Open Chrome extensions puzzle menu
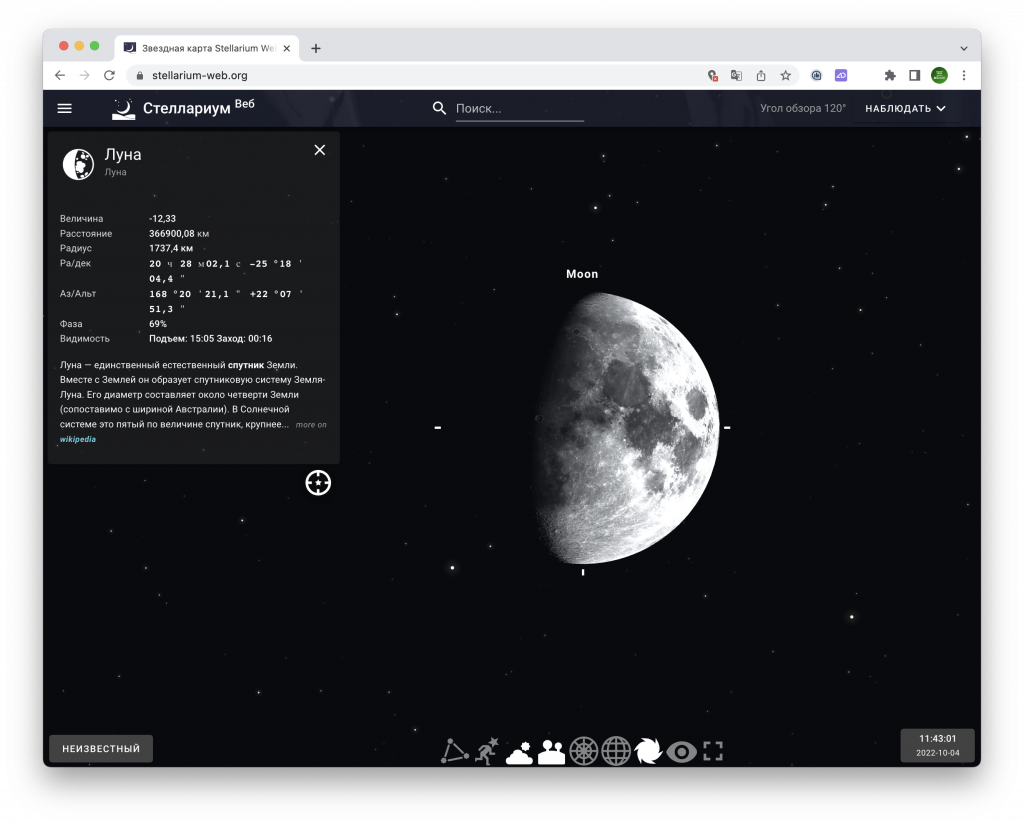This screenshot has height=824, width=1024. pos(890,75)
